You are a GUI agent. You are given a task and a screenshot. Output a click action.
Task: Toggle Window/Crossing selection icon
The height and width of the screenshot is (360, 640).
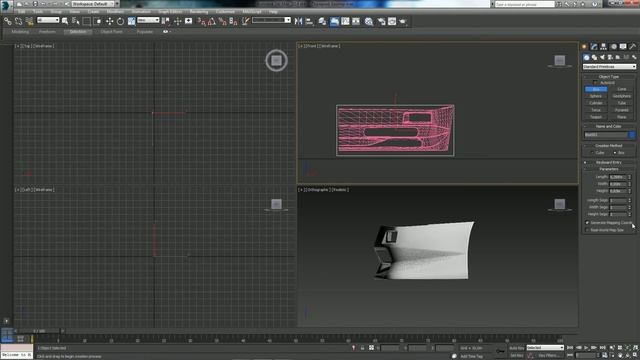(x=98, y=21)
